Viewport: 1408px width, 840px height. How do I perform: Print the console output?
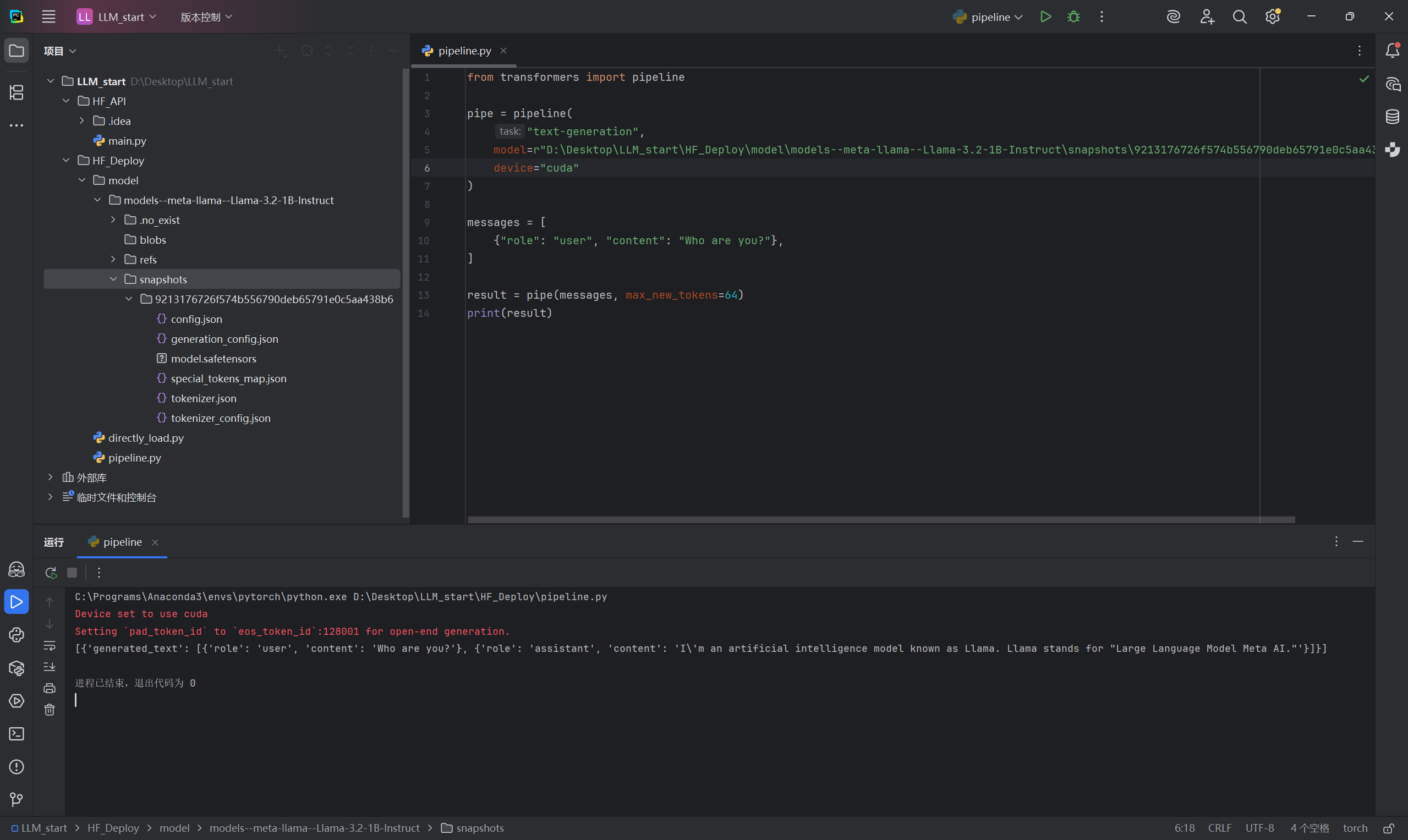click(x=50, y=688)
